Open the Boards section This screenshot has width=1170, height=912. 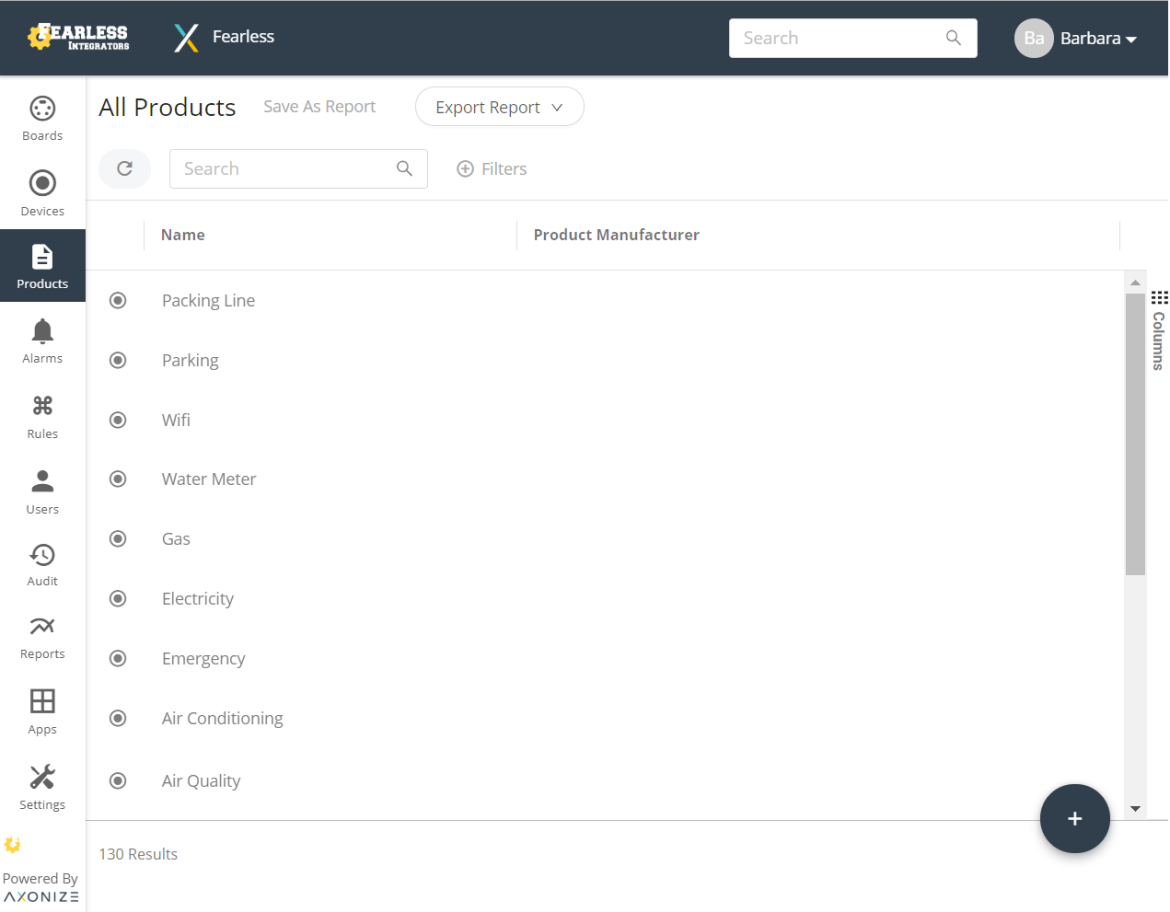[x=42, y=115]
